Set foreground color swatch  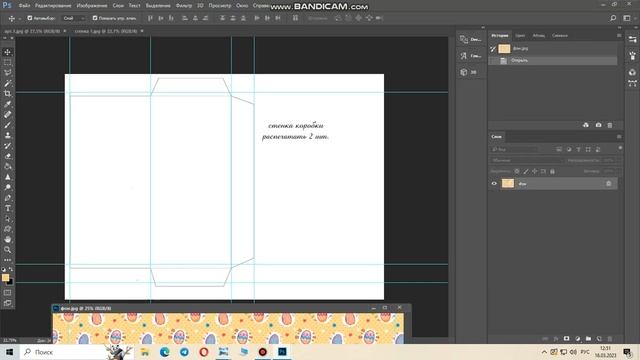pos(5,278)
